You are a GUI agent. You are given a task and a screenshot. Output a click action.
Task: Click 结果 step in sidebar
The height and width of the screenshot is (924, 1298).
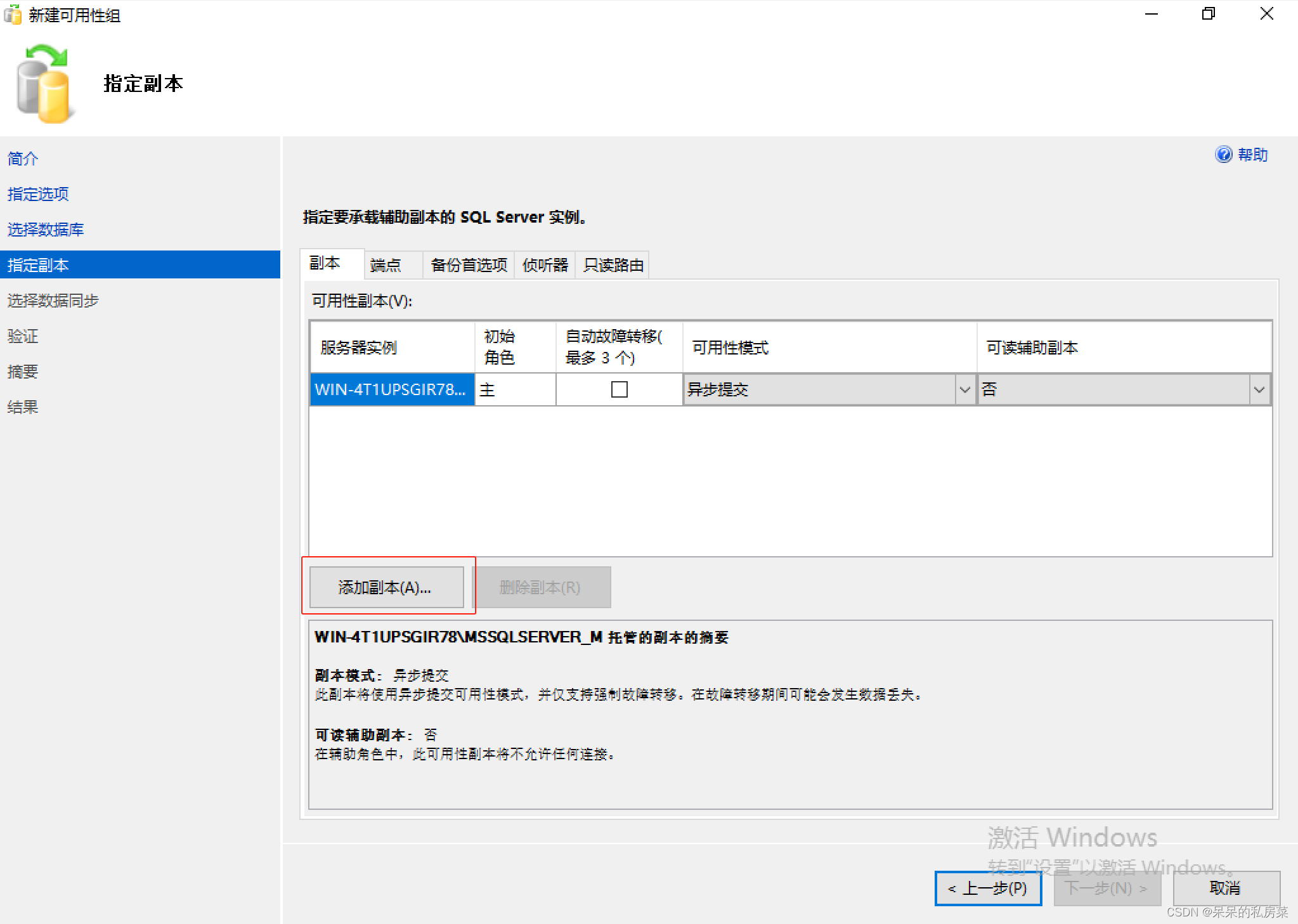23,407
